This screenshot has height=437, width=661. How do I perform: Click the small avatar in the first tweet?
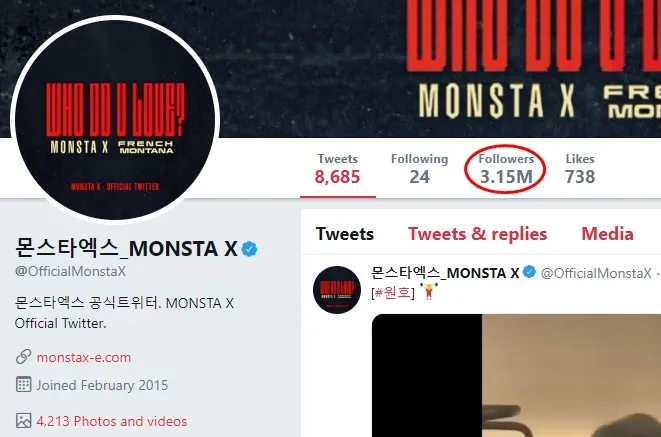click(337, 290)
